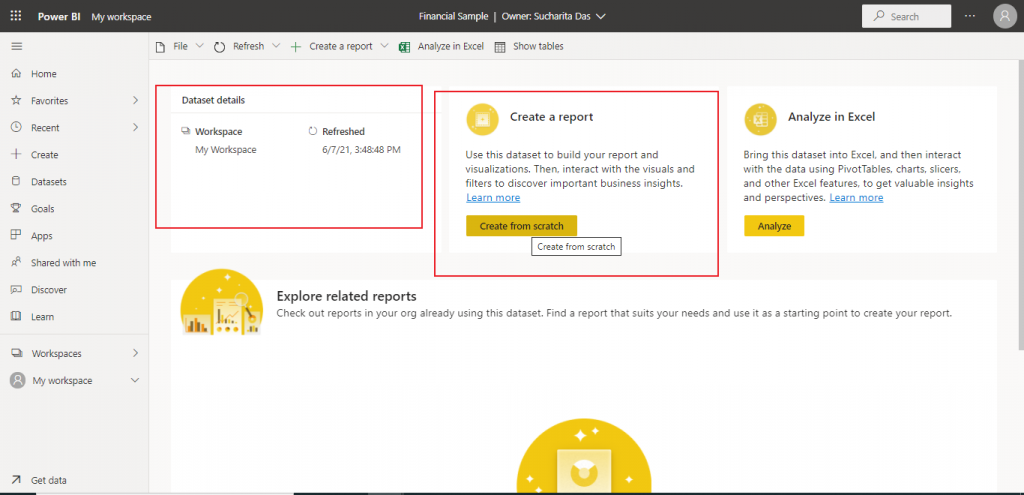Click the refreshed timestamp 6/7/21, 3:48:48 PM
The width and height of the screenshot is (1024, 495).
click(361, 150)
